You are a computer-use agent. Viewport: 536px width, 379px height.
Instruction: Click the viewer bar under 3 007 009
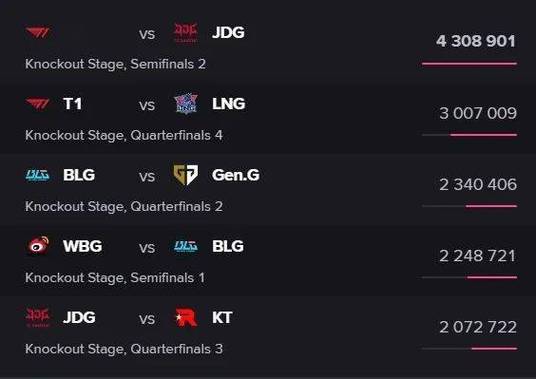469,135
